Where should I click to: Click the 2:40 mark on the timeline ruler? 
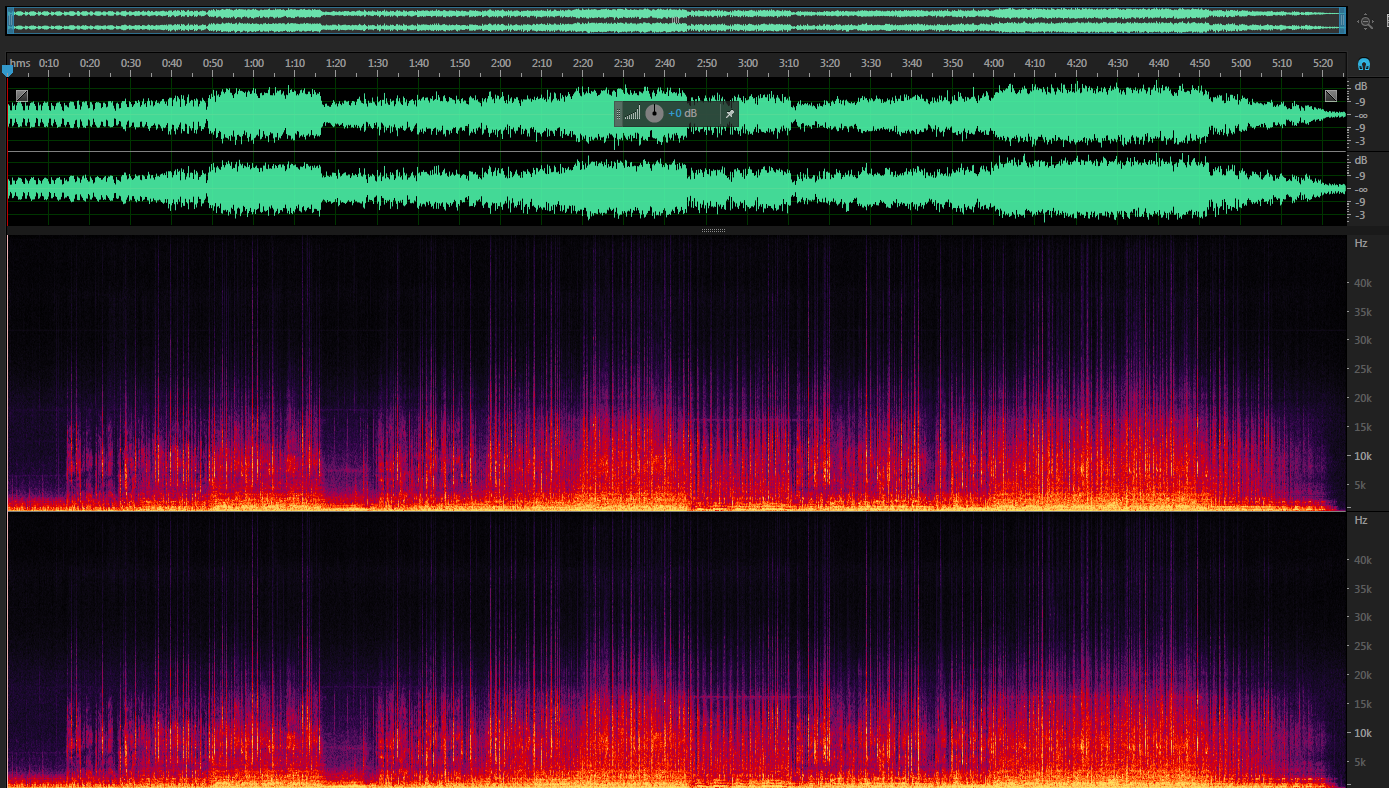click(664, 62)
